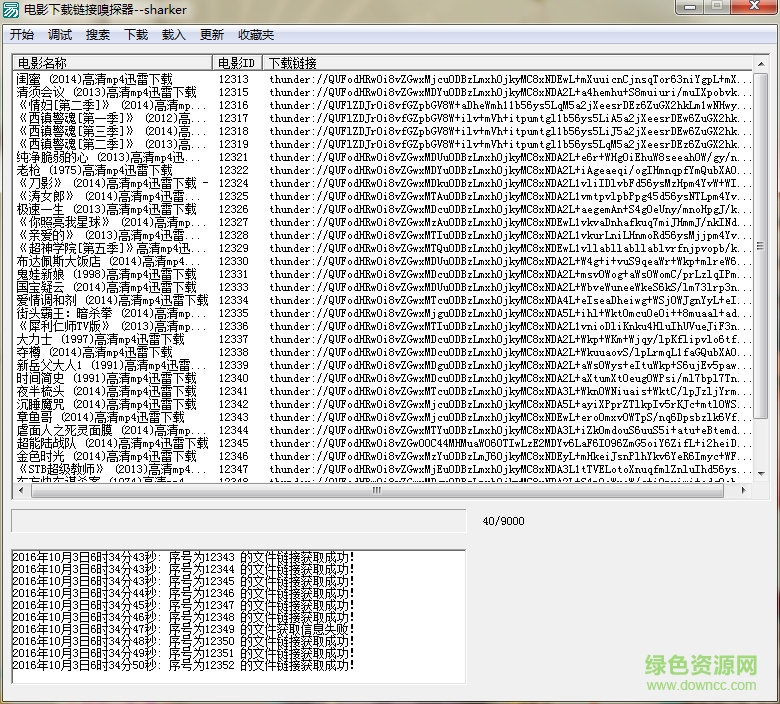
Task: Open the 开始 menu
Action: point(22,34)
